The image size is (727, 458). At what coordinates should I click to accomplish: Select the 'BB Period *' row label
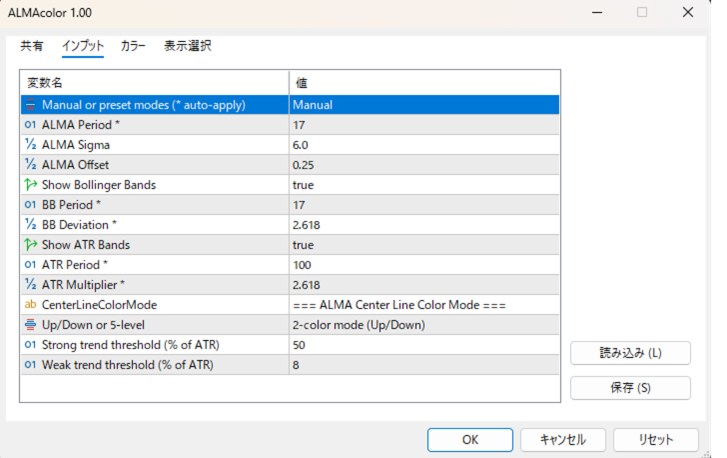(x=71, y=204)
